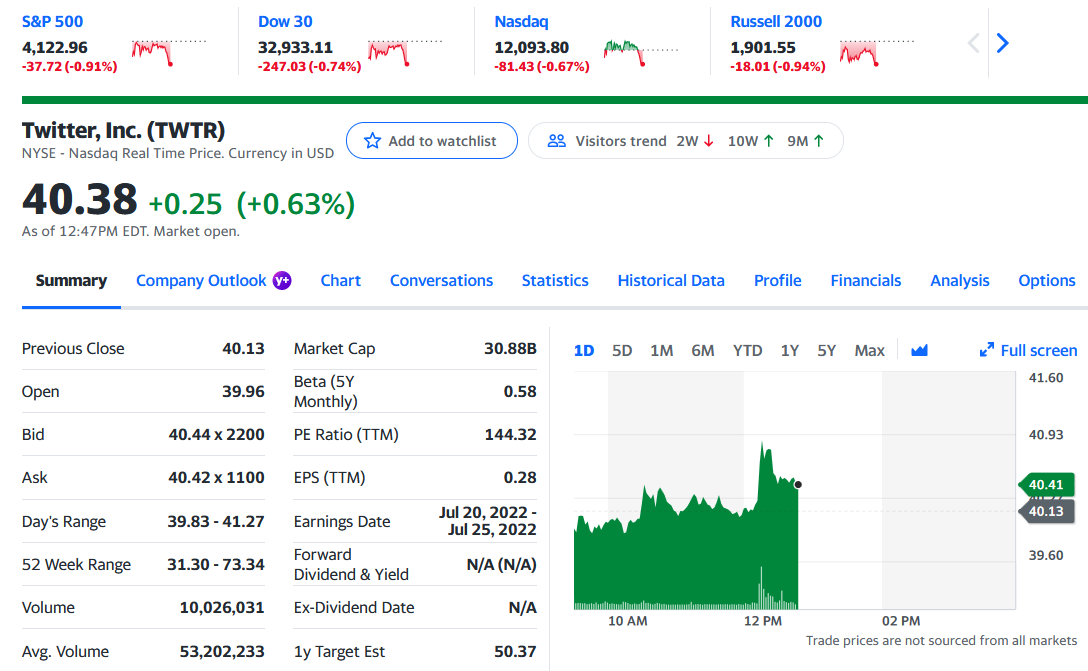Screen dimensions: 1088x671
Task: Click the Volume value 10,026,031
Action: coord(222,607)
